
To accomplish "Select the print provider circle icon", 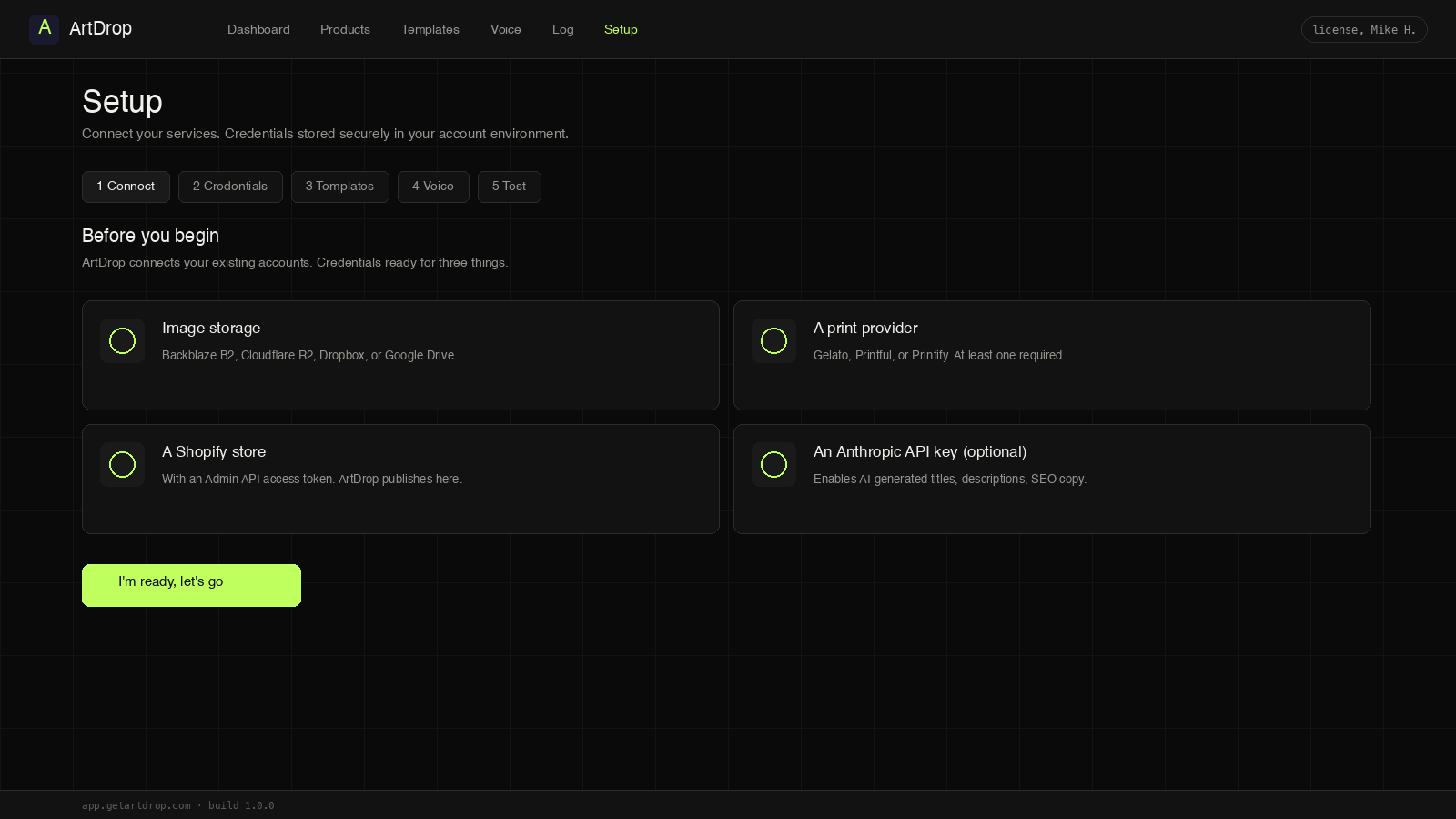I will [773, 340].
